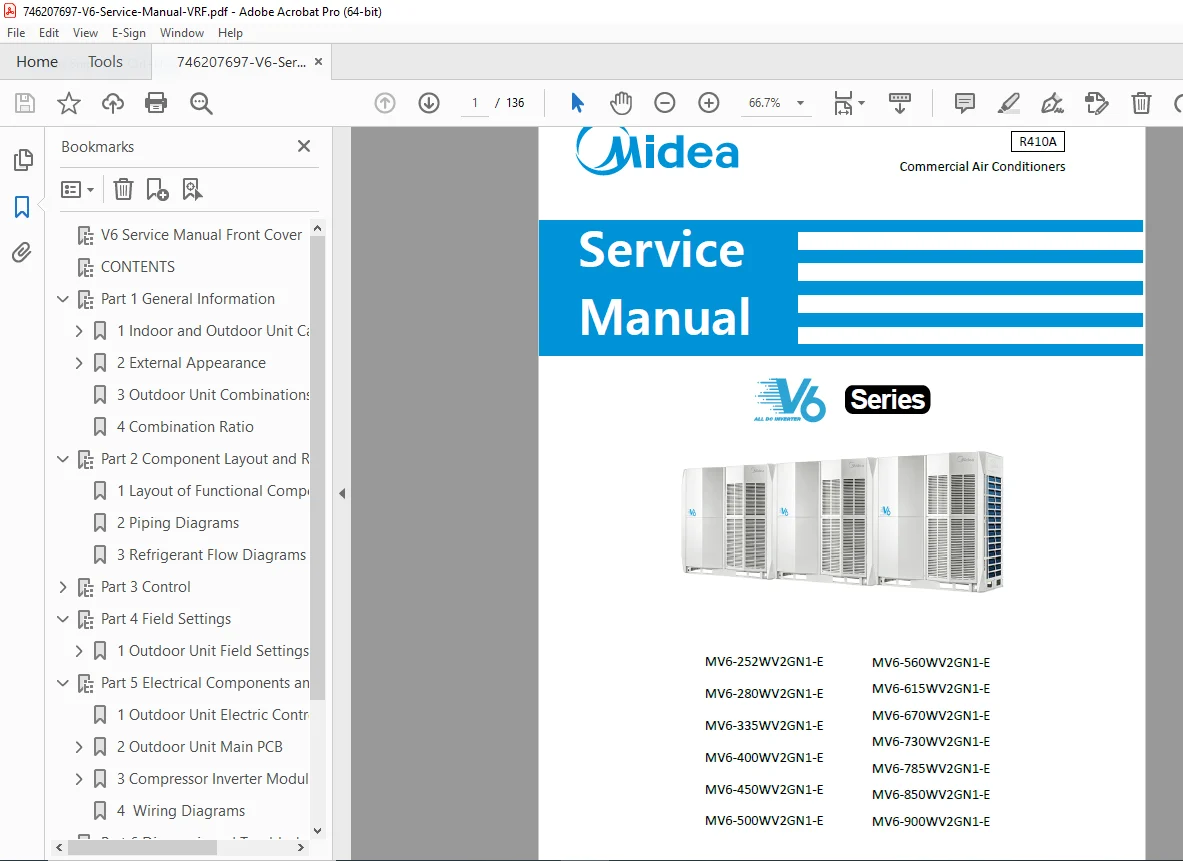The height and width of the screenshot is (861, 1183).
Task: Open zoom level dropdown 66.7%
Action: pos(800,103)
